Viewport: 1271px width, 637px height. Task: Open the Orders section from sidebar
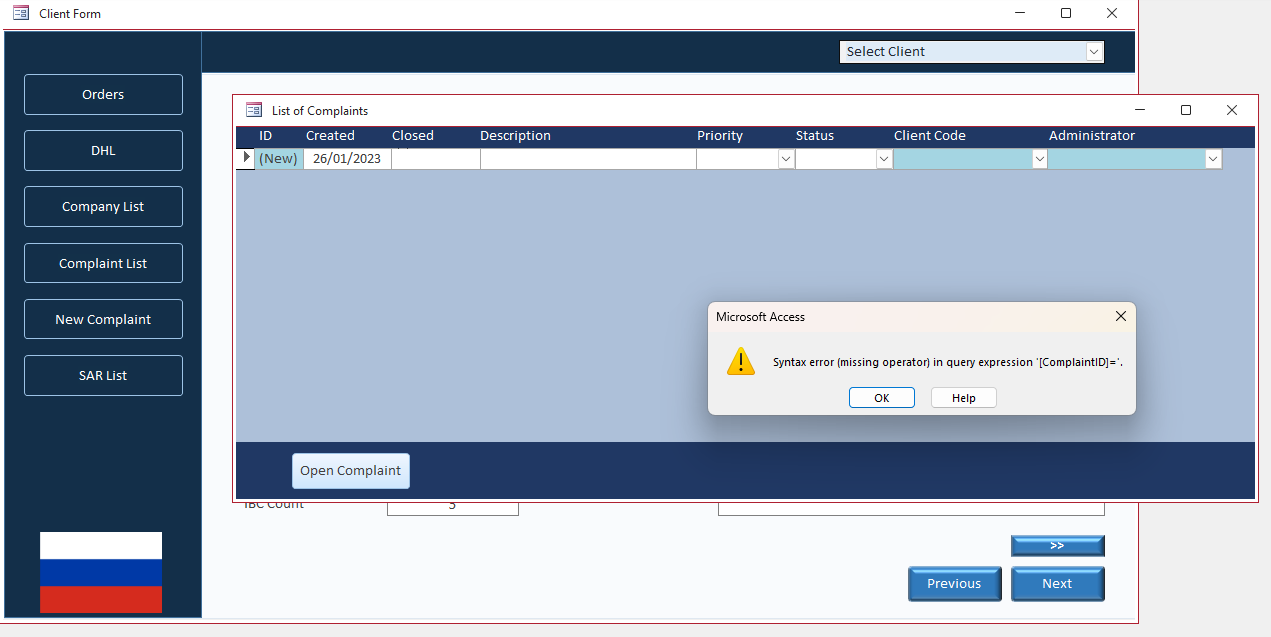coord(103,95)
